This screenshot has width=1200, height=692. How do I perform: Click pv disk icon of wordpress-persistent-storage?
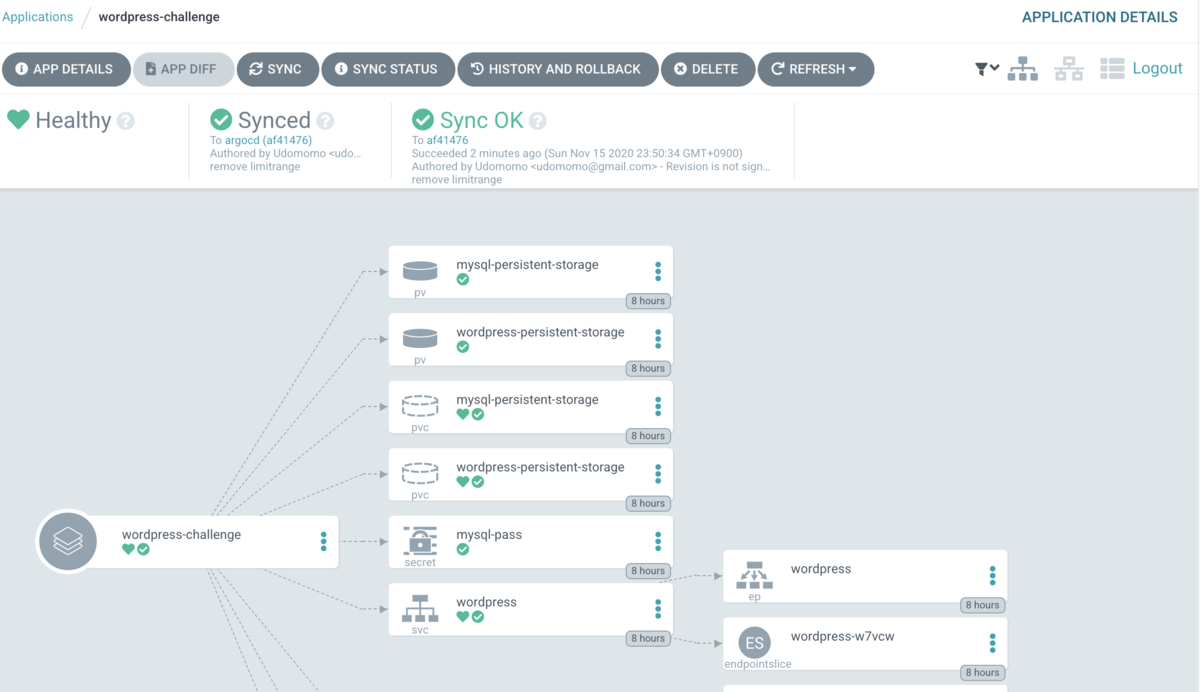(x=420, y=338)
